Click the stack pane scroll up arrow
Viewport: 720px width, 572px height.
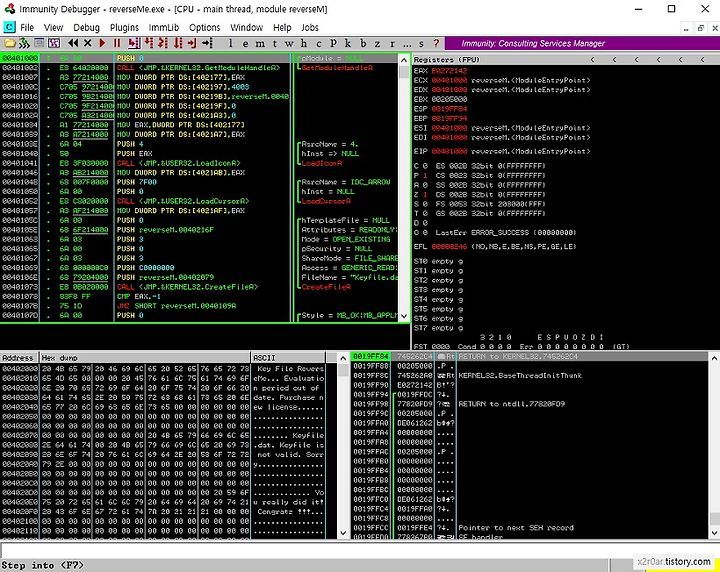click(714, 358)
